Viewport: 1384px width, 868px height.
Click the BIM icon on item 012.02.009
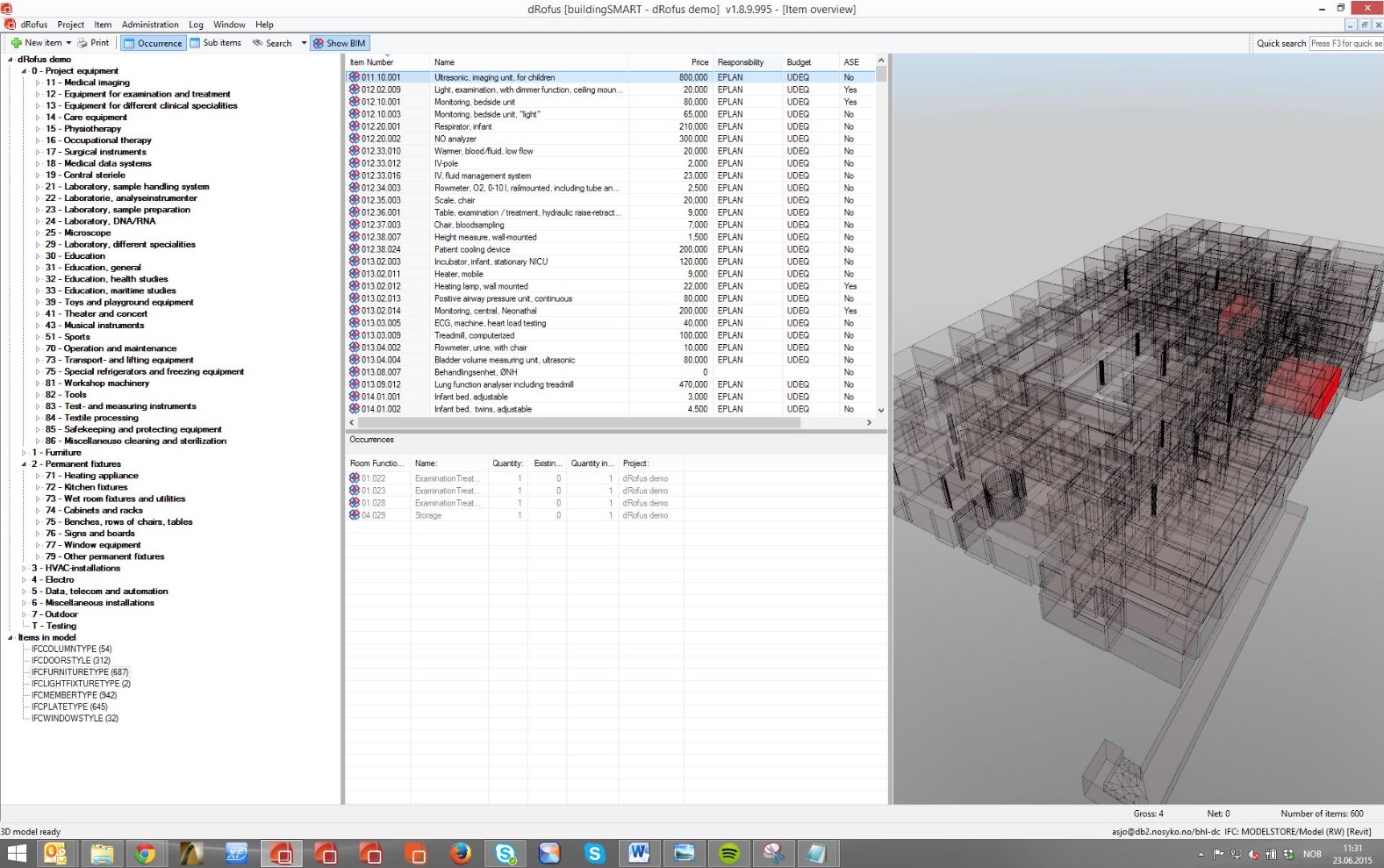355,90
